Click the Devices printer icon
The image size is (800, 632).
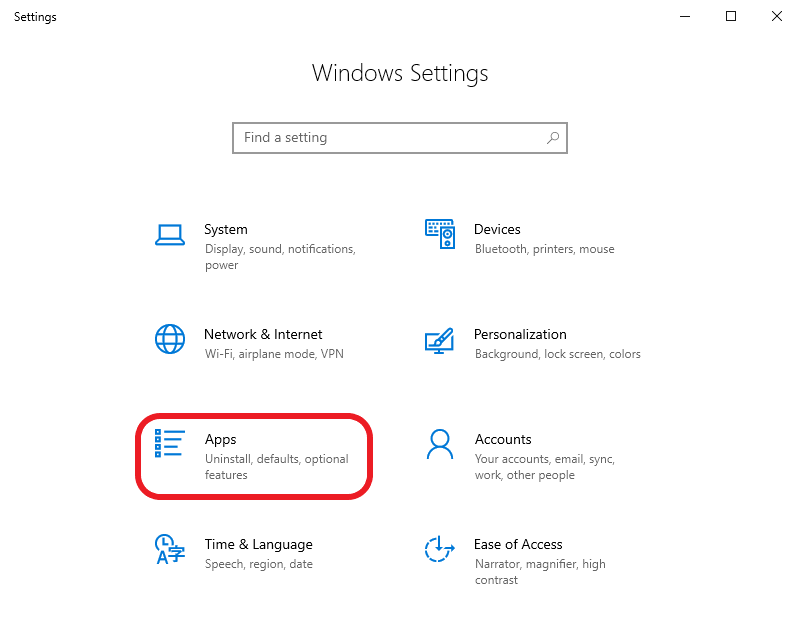[x=440, y=233]
